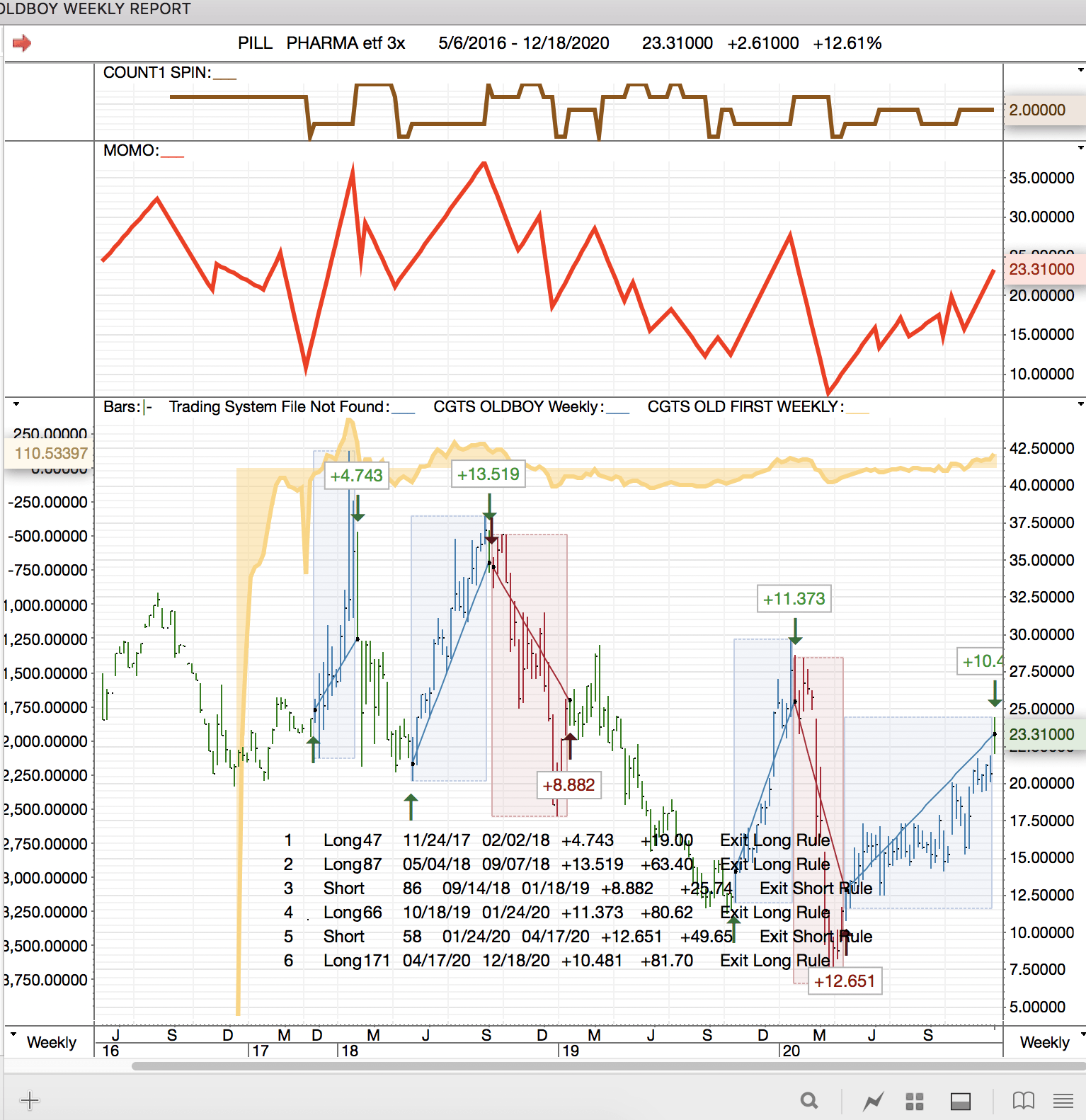Click the 18 year label on time axis

coord(350,1051)
